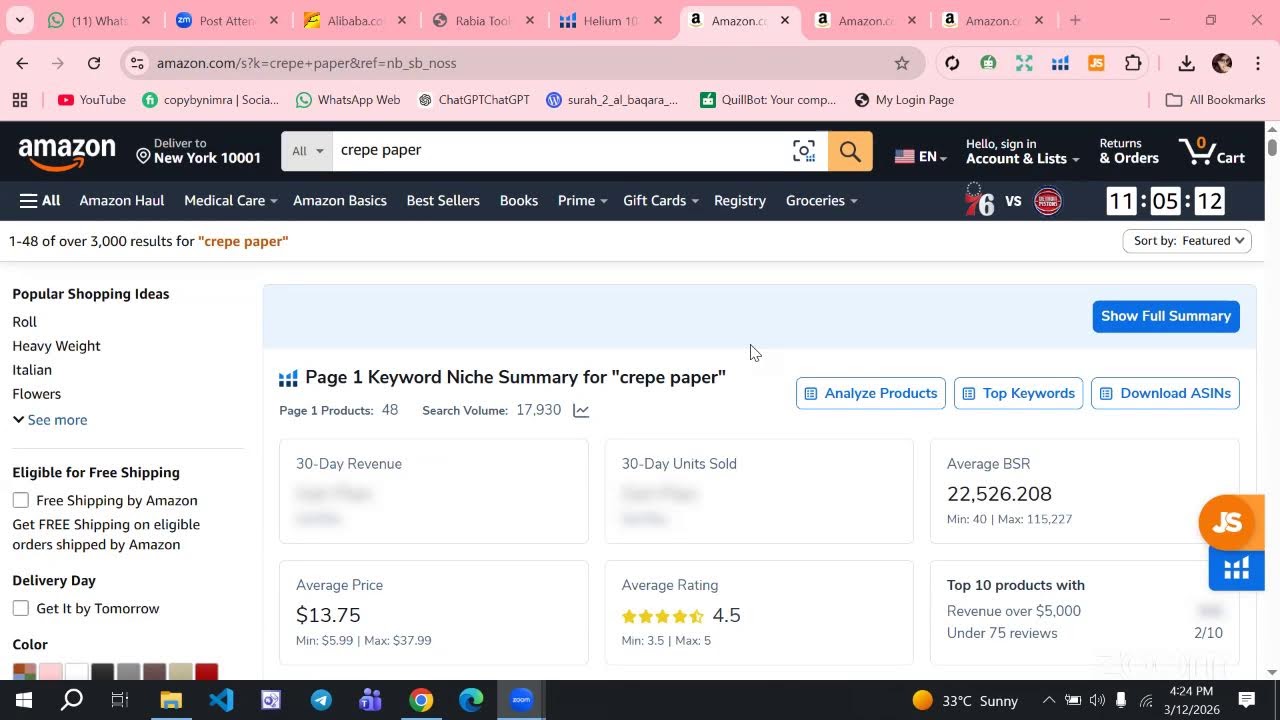The width and height of the screenshot is (1280, 720).
Task: Open Returns & Orders
Action: (x=1129, y=151)
